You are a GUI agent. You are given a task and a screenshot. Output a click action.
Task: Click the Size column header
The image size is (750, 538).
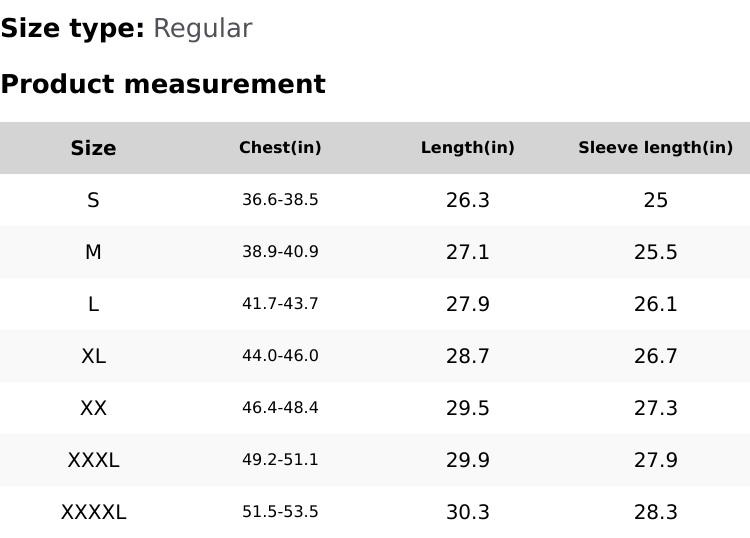tap(93, 148)
